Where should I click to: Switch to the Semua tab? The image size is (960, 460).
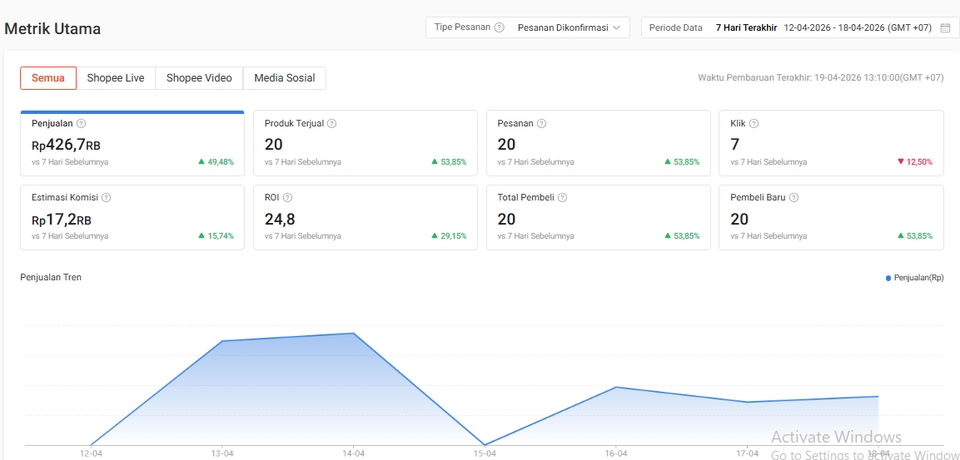48,78
